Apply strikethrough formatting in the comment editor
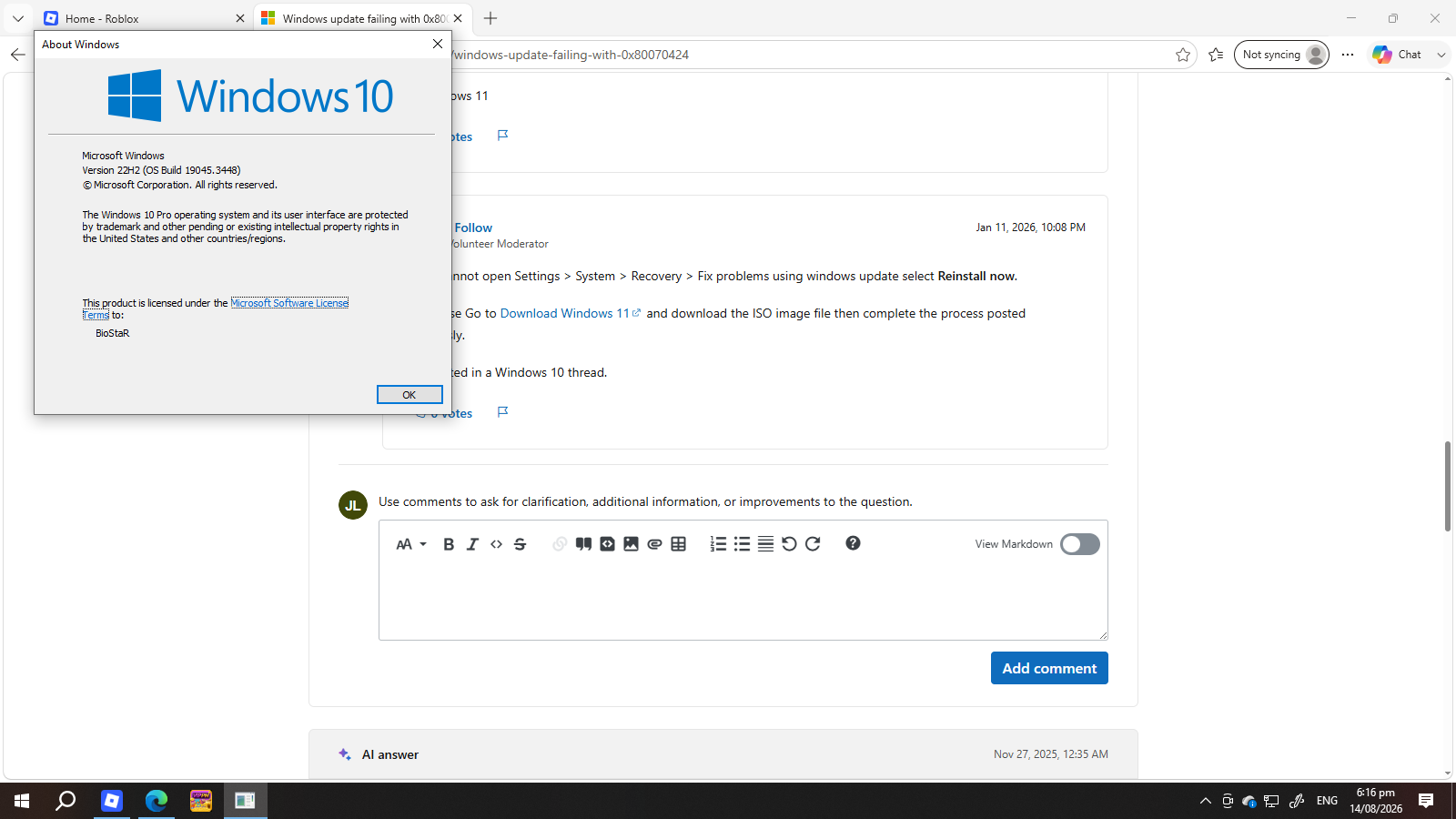The image size is (1456, 819). pyautogui.click(x=520, y=544)
